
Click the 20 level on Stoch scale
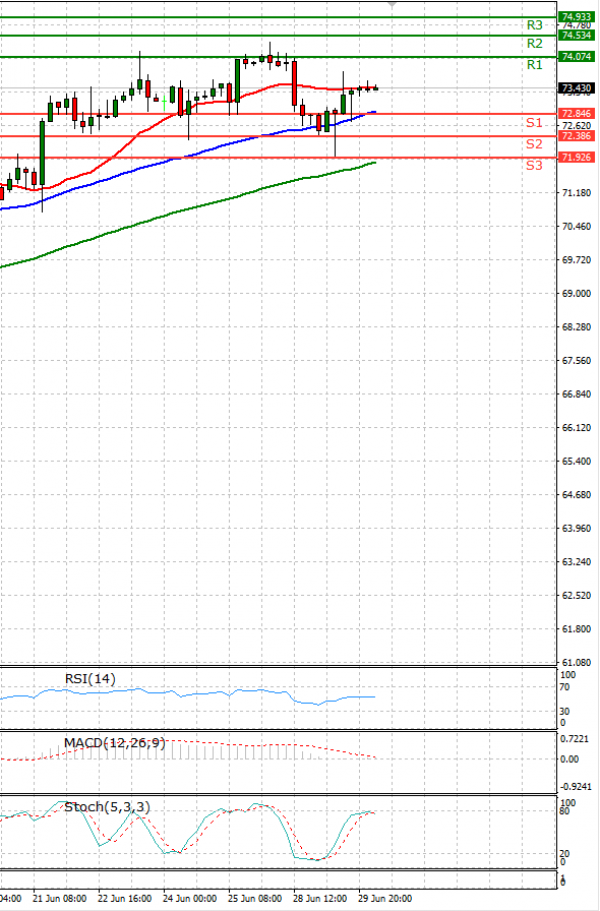564,854
